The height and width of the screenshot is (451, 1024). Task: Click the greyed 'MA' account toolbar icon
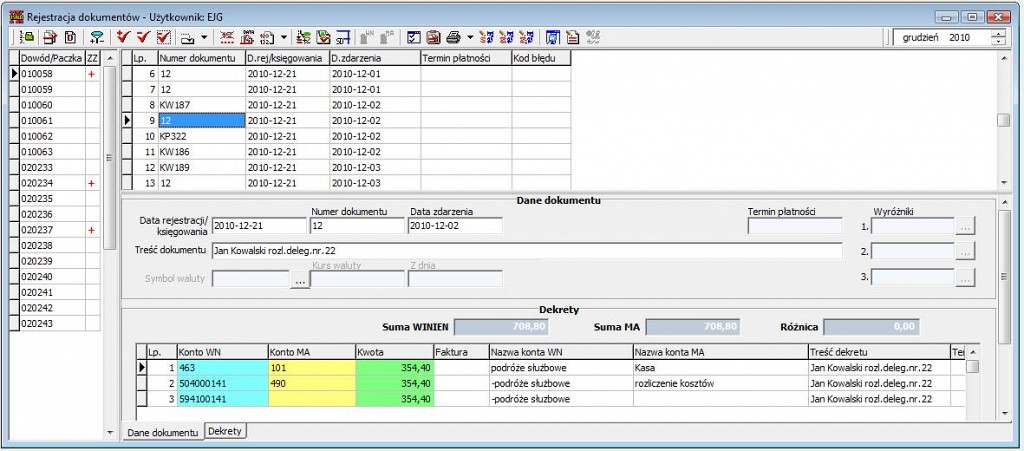(387, 37)
